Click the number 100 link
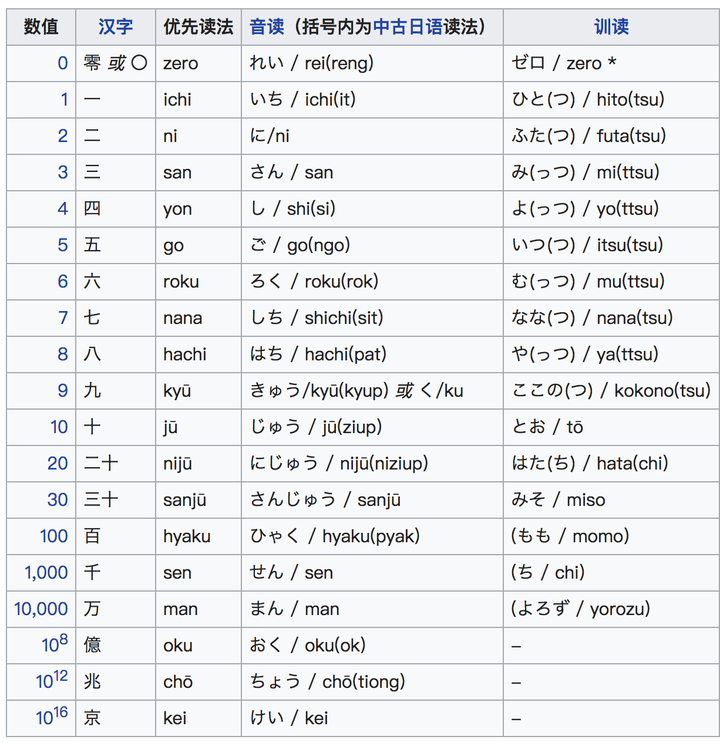The image size is (720, 743). (x=54, y=536)
